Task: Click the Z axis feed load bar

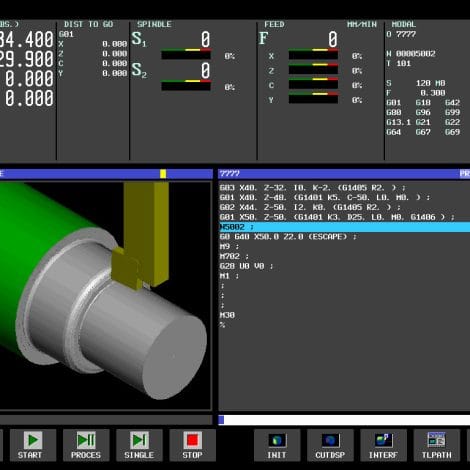Action: coord(313,69)
